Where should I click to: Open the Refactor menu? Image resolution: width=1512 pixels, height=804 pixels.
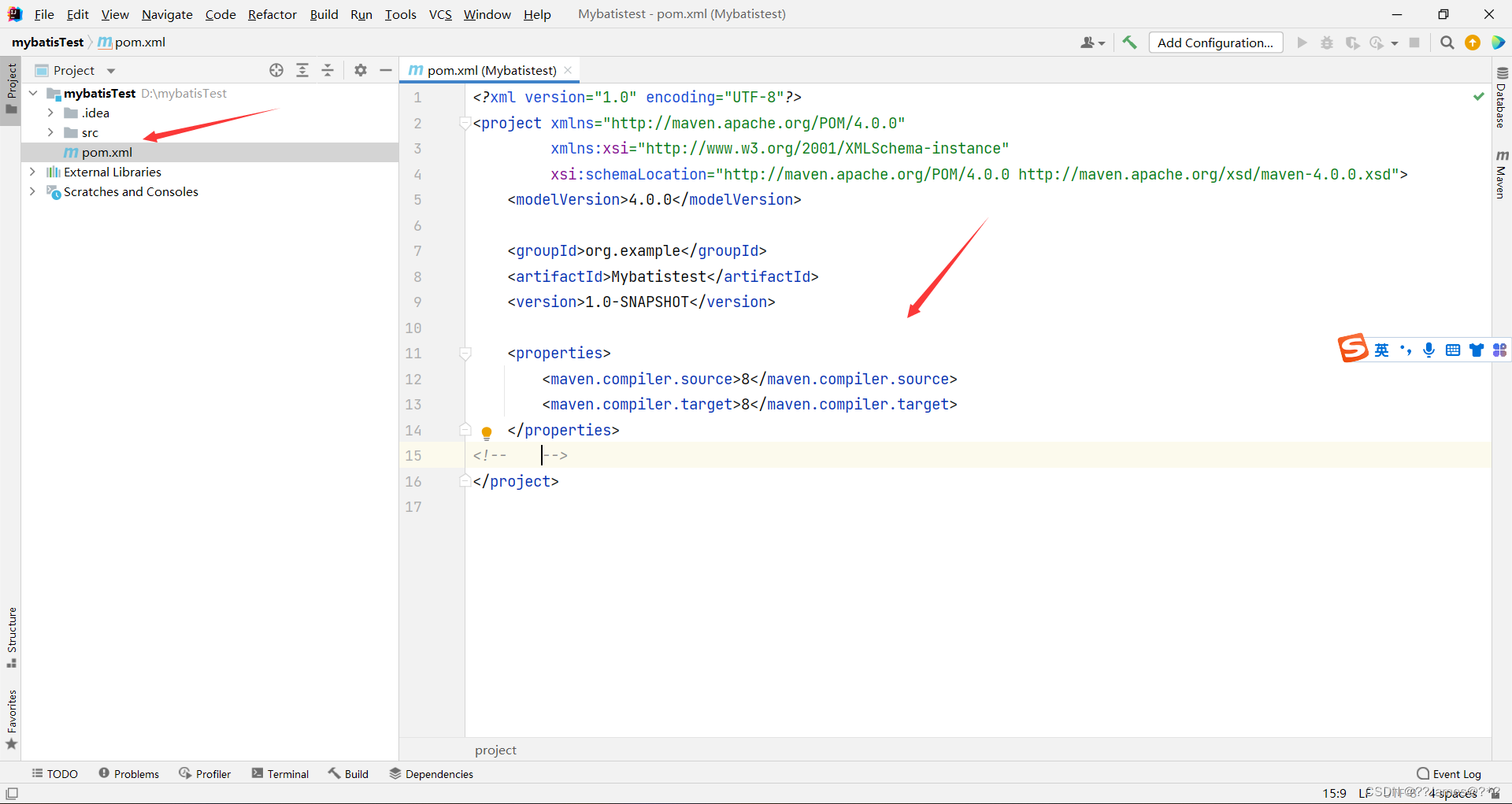coord(272,14)
